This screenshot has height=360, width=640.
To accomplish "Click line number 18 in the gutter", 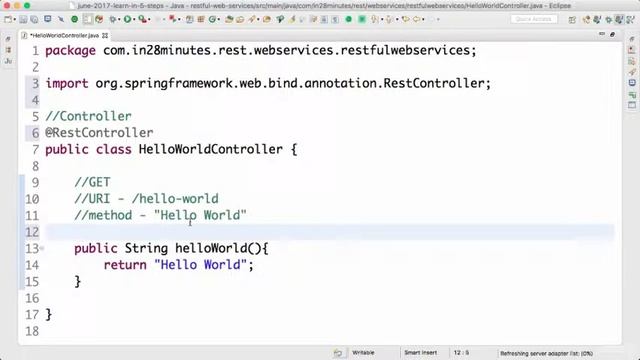I will [32, 331].
